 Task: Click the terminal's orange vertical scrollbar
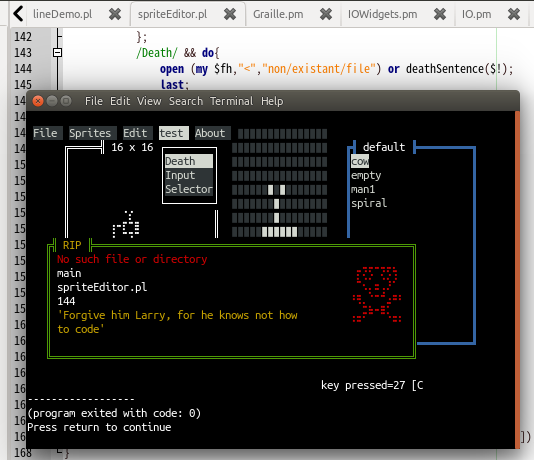(517, 279)
